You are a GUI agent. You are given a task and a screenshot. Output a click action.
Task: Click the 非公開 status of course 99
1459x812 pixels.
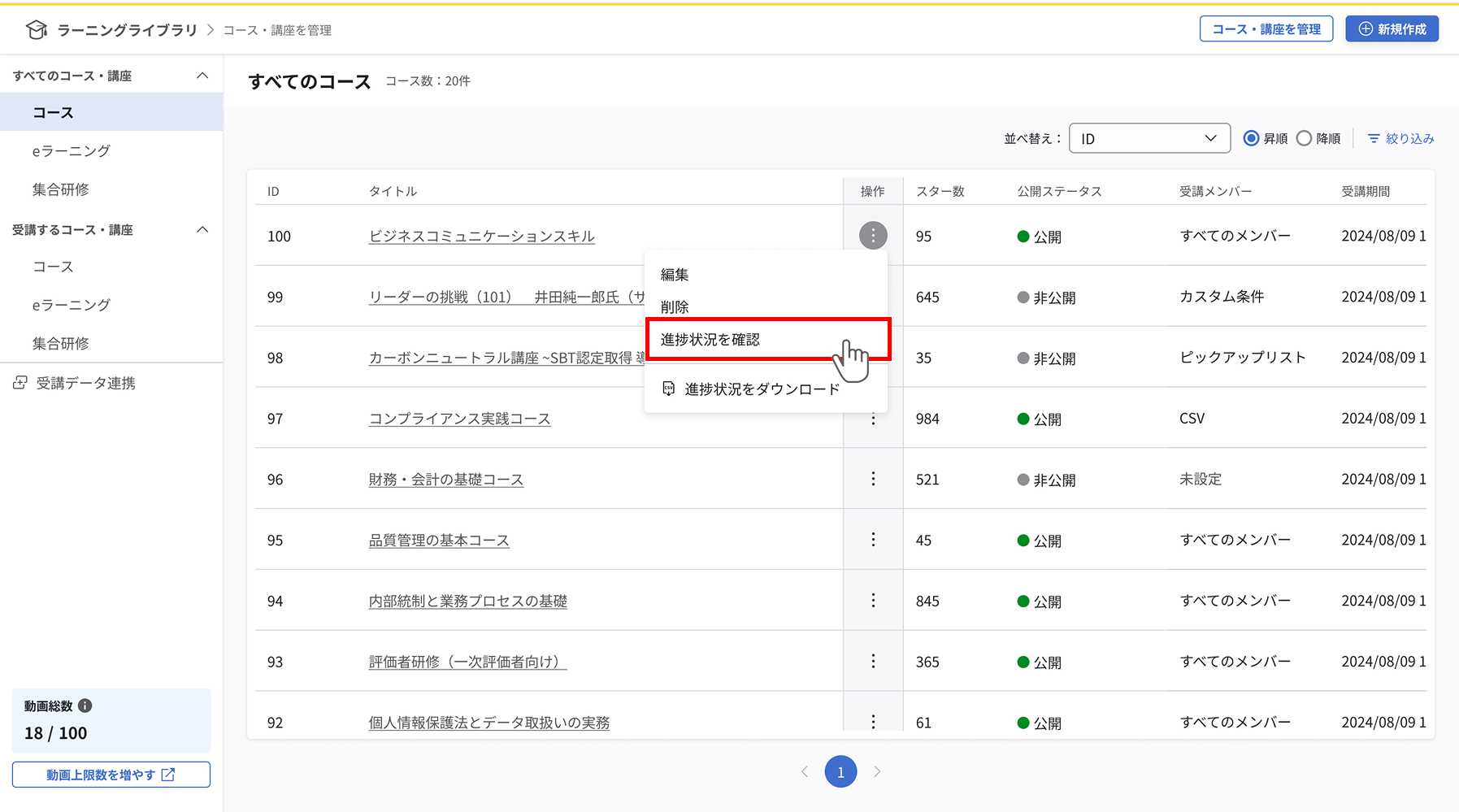coord(1047,297)
